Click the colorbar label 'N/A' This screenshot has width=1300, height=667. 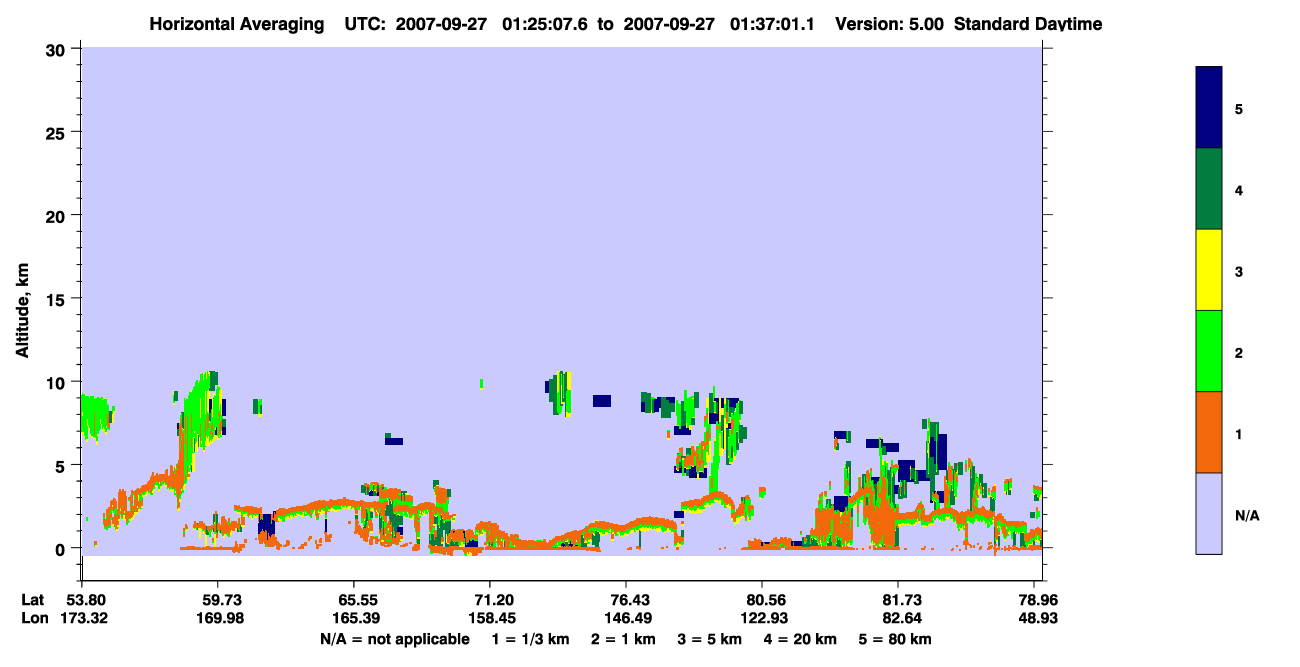pyautogui.click(x=1247, y=516)
